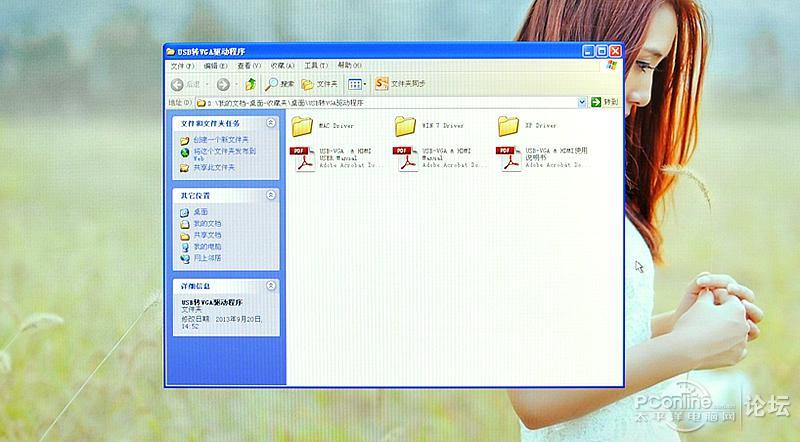Maximize the USB转VGA驱动程序 window
800x442 pixels.
(x=602, y=51)
